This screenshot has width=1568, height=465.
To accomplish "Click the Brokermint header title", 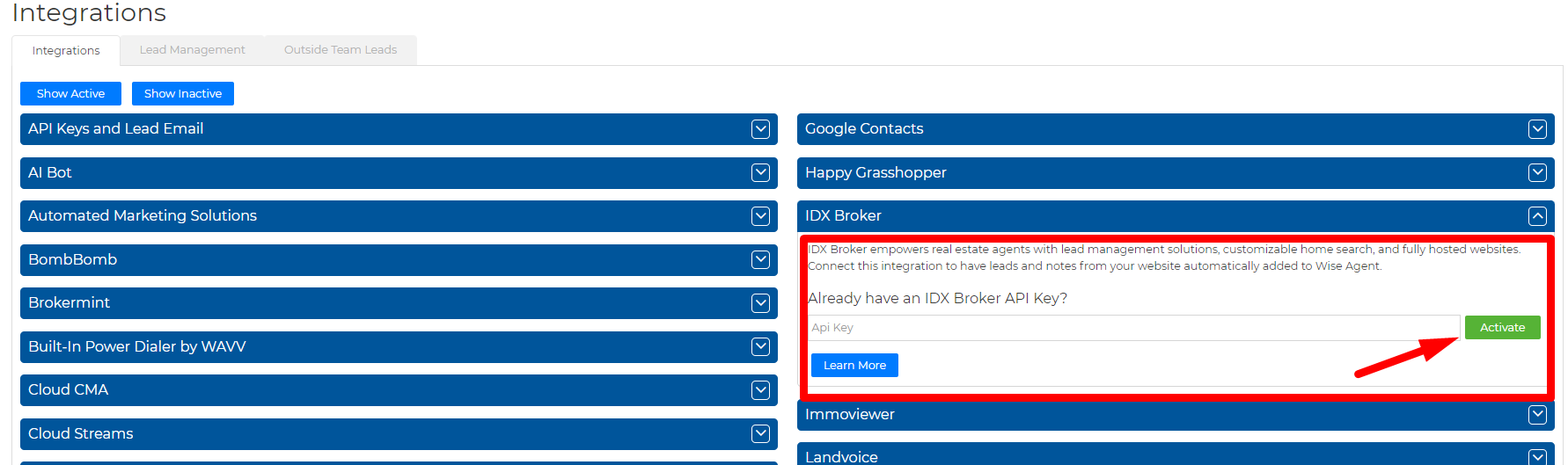I will tap(69, 302).
